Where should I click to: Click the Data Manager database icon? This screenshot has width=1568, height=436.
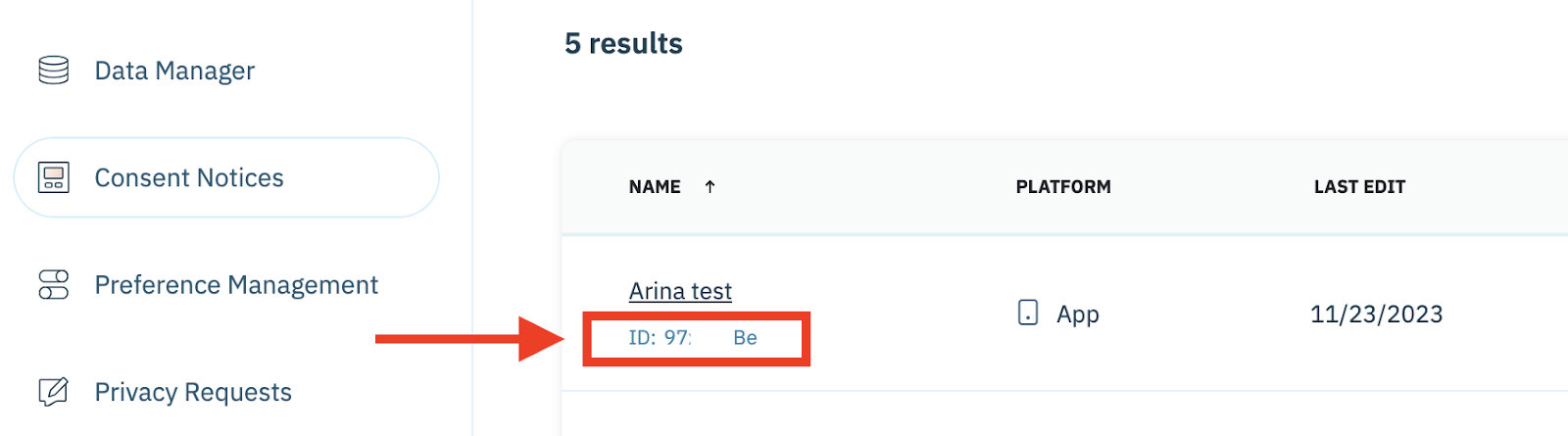53,71
